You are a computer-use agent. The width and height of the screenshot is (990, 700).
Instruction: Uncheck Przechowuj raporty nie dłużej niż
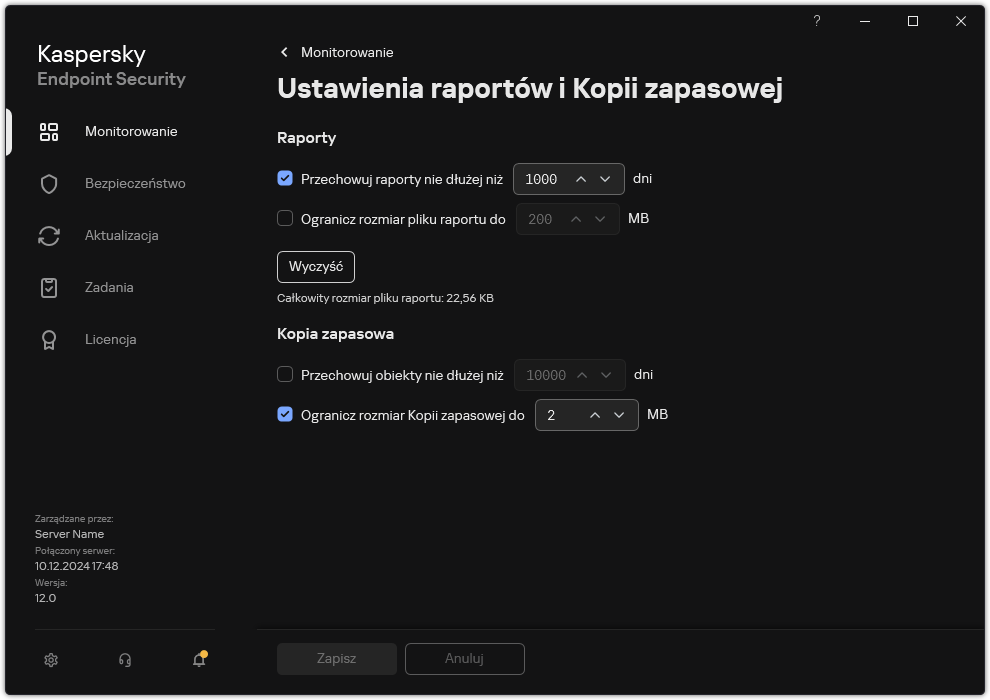pyautogui.click(x=286, y=179)
